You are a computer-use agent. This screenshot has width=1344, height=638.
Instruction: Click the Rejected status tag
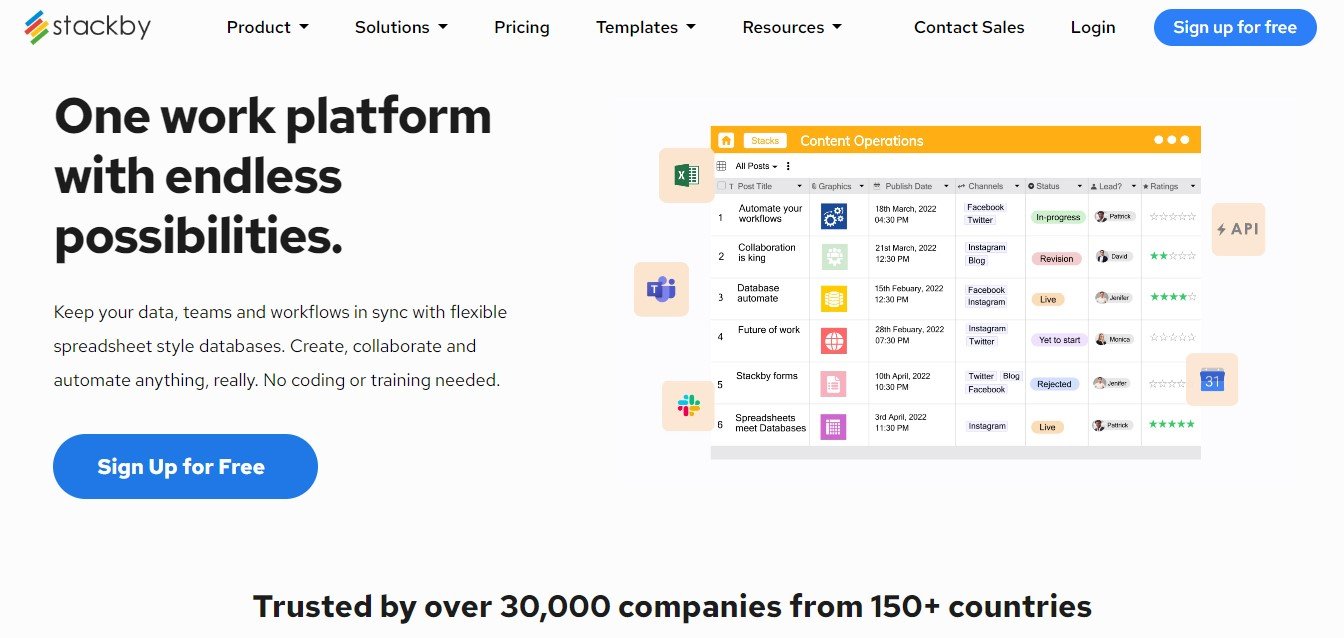(1054, 384)
